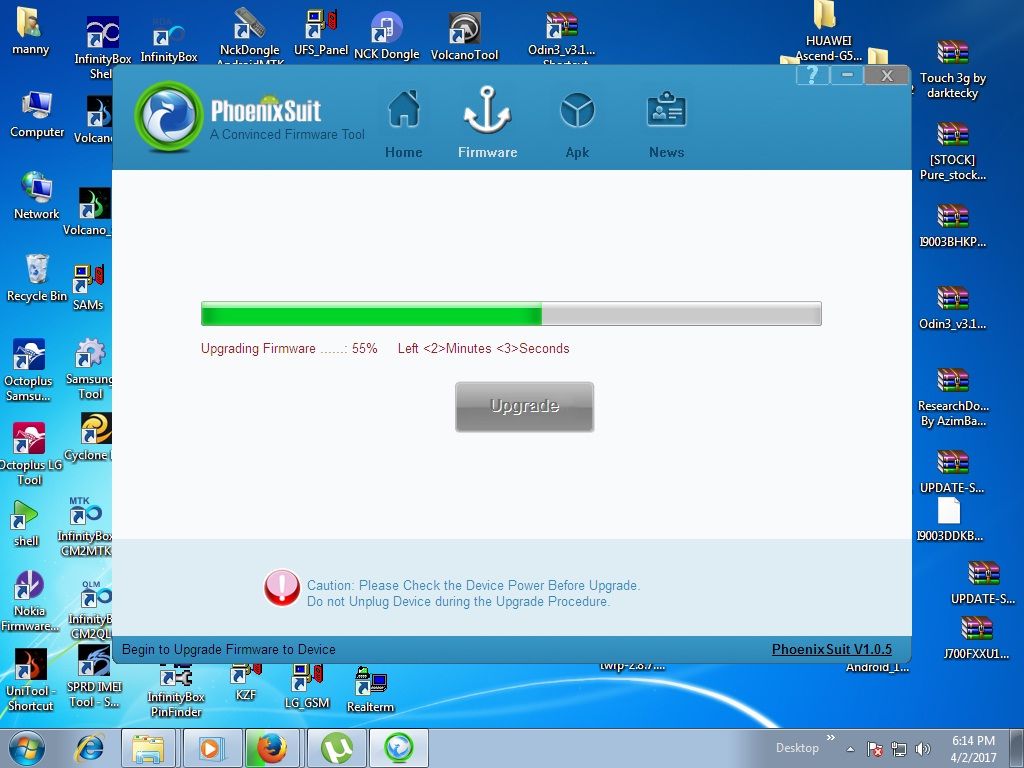Click the PhoenixSuit V1.0.5 version link

click(831, 650)
